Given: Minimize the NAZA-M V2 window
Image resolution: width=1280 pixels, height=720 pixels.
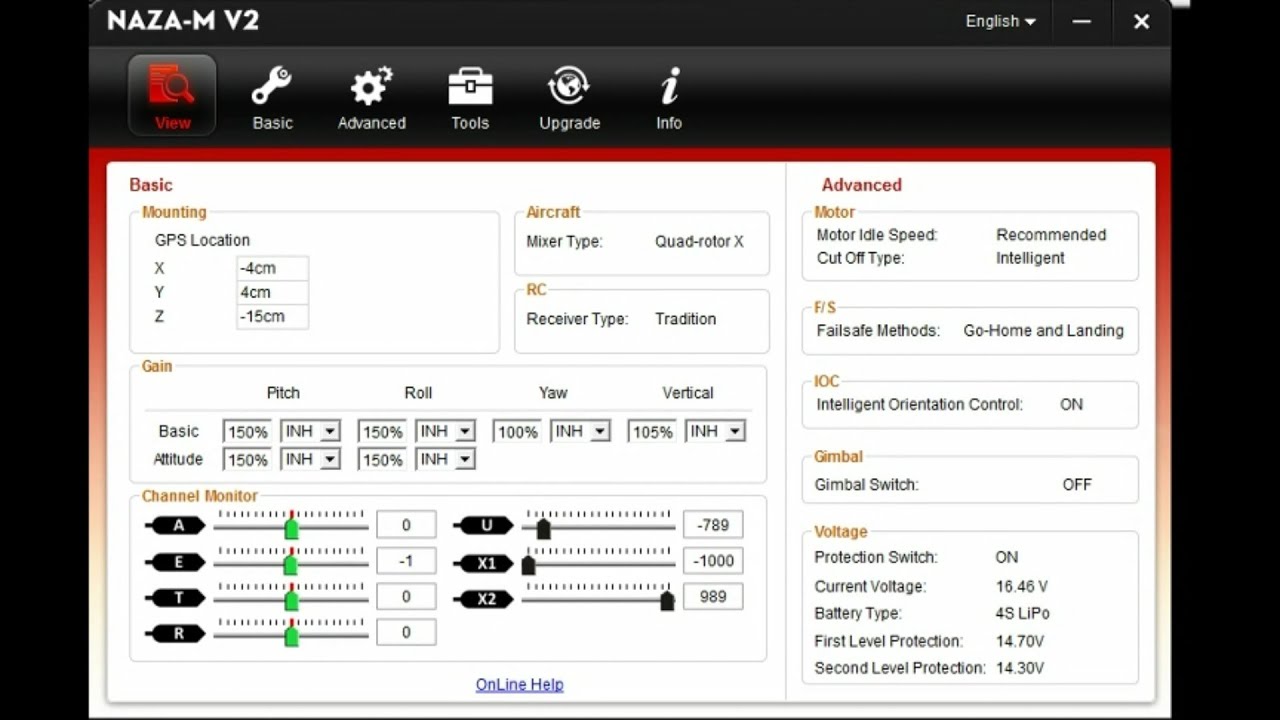Looking at the screenshot, I should pyautogui.click(x=1081, y=21).
